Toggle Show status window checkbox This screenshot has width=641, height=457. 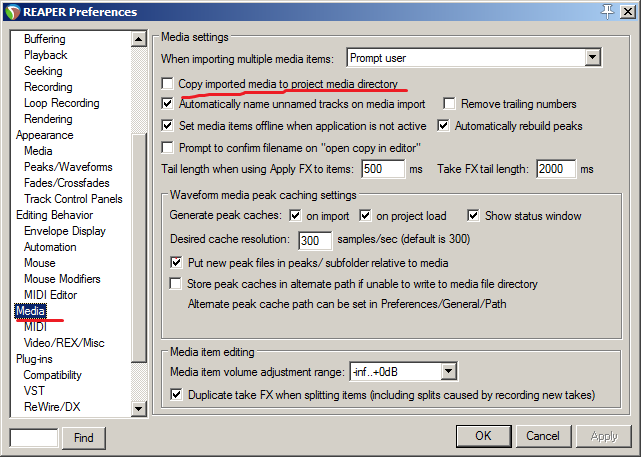[x=473, y=215]
